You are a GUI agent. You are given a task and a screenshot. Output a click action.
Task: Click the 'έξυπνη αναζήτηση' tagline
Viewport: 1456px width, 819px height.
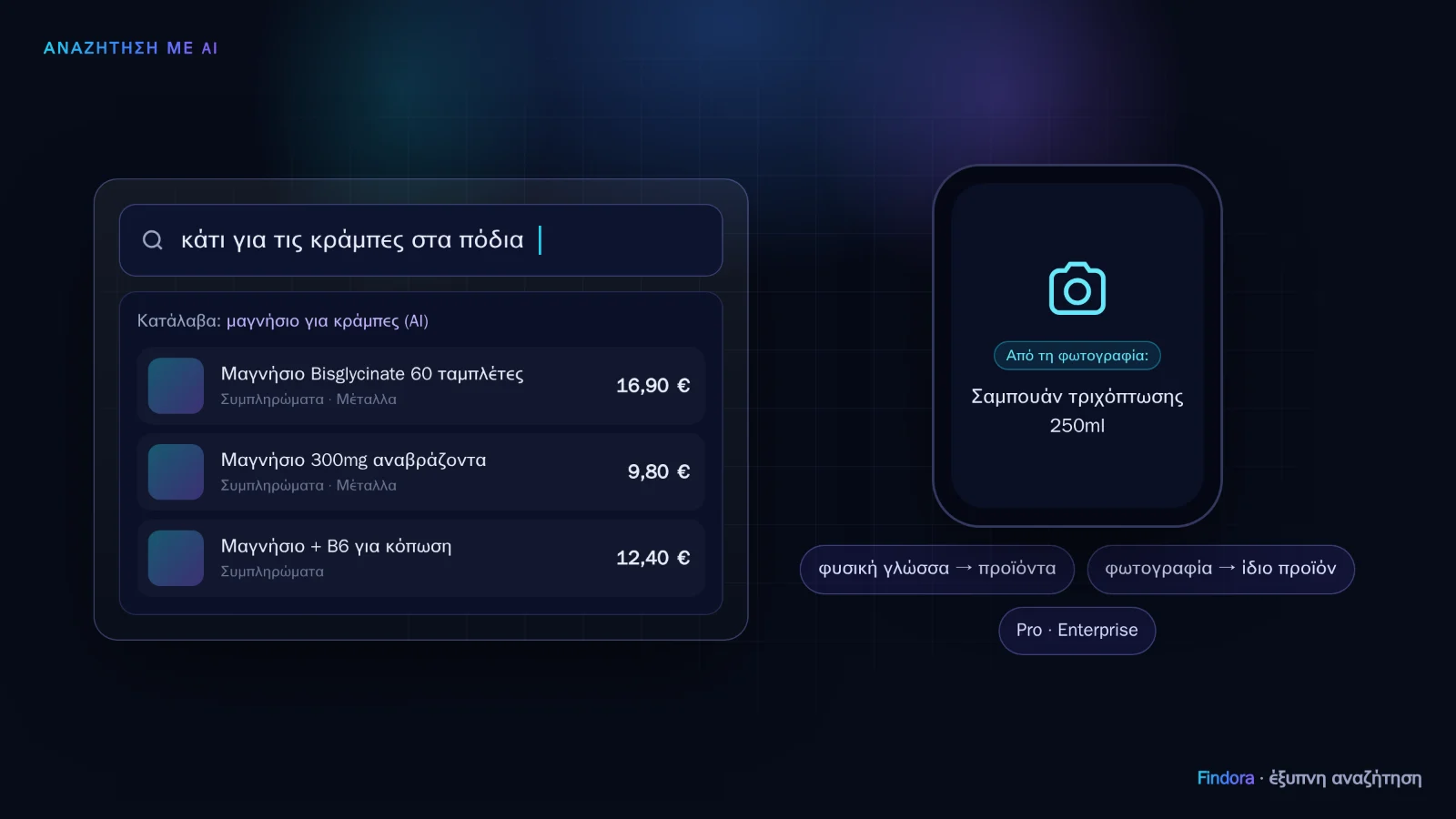pyautogui.click(x=1345, y=778)
